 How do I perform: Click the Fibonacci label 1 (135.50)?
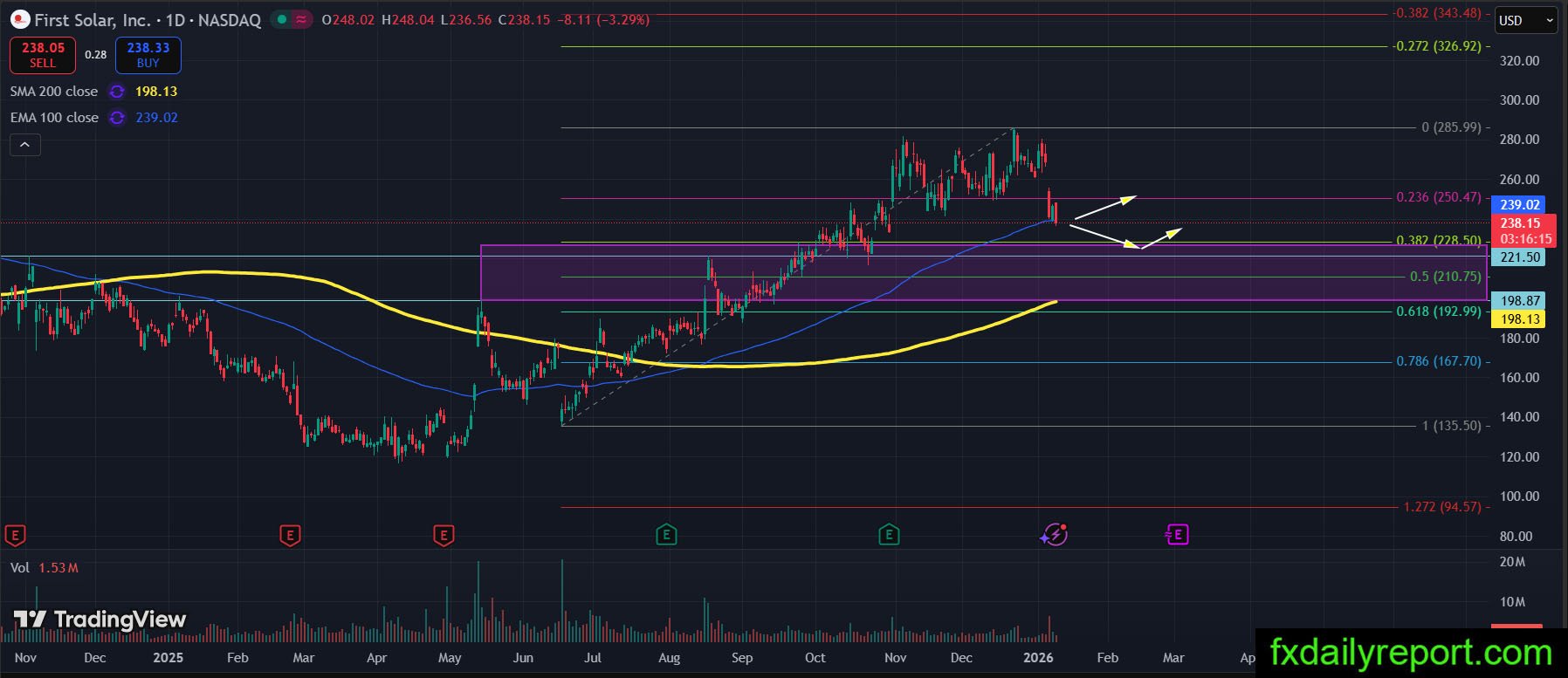tap(1451, 426)
